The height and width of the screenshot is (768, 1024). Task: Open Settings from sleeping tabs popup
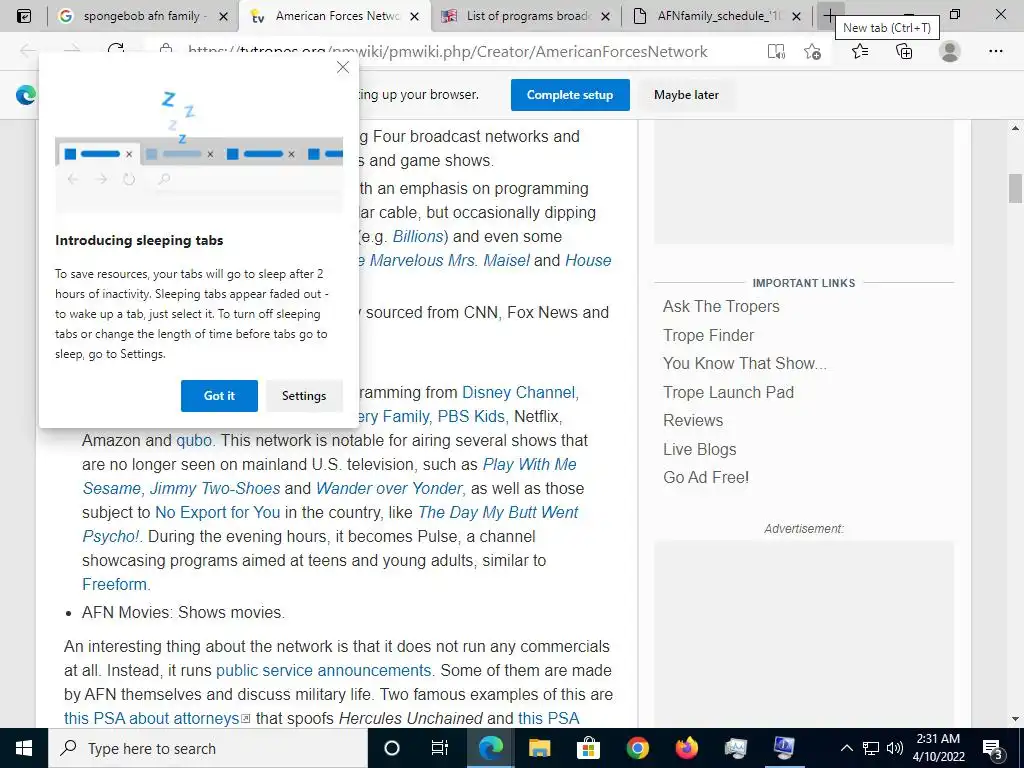[x=304, y=396]
